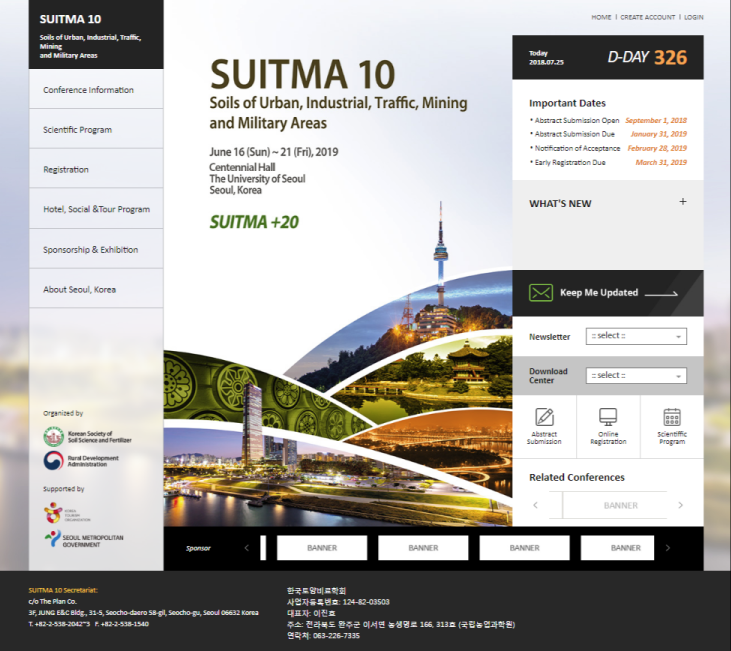Click the Important Dates heading
This screenshot has height=651, width=731.
point(567,103)
